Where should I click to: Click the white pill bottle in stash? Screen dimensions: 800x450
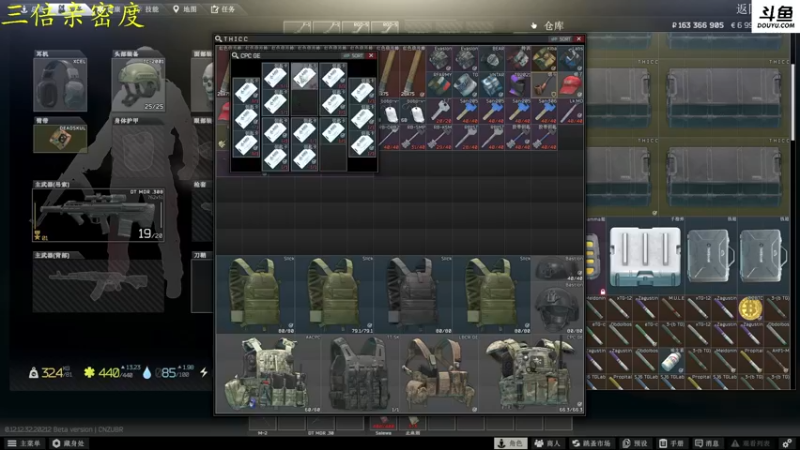[672, 360]
